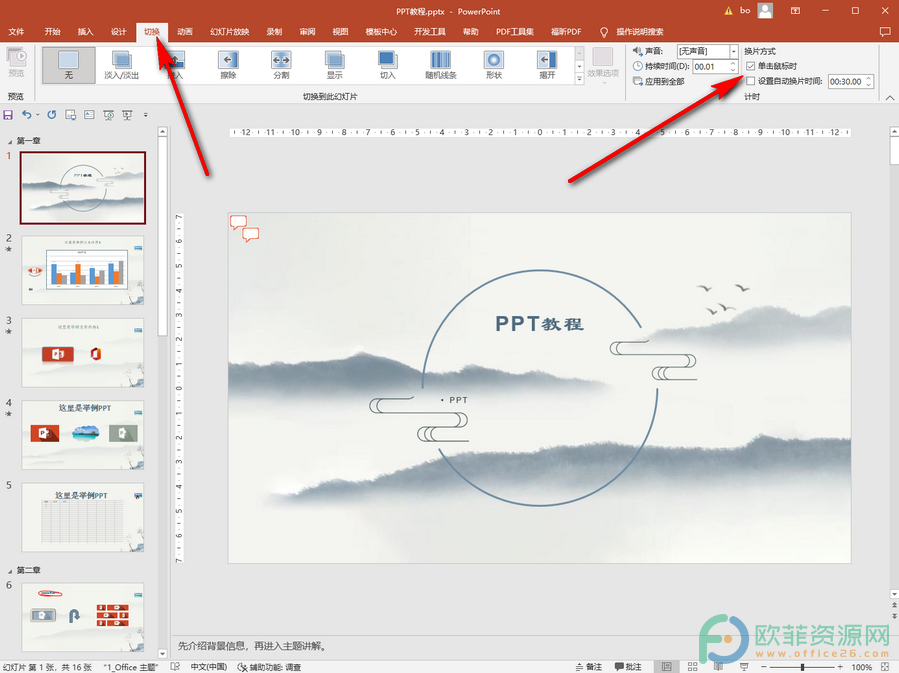Click the account profile picture
The image size is (899, 673).
[x=765, y=10]
